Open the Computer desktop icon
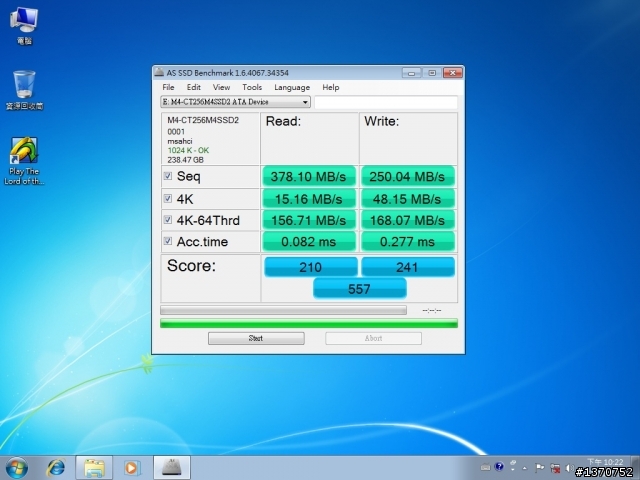 pos(24,25)
